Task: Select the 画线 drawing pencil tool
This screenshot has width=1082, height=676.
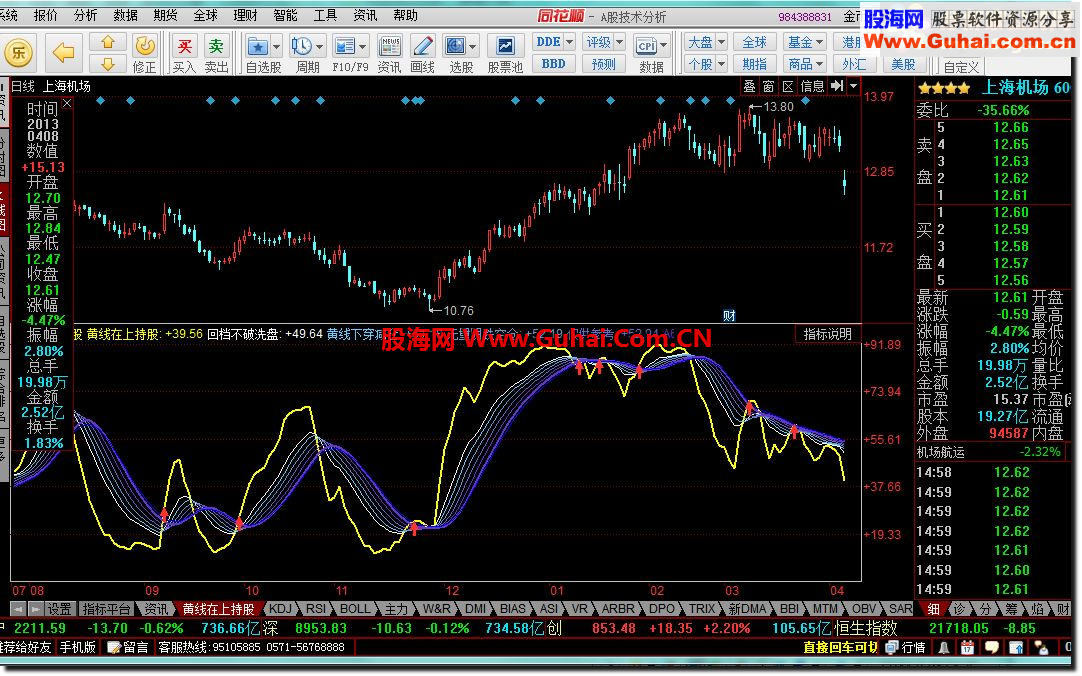Action: [422, 47]
